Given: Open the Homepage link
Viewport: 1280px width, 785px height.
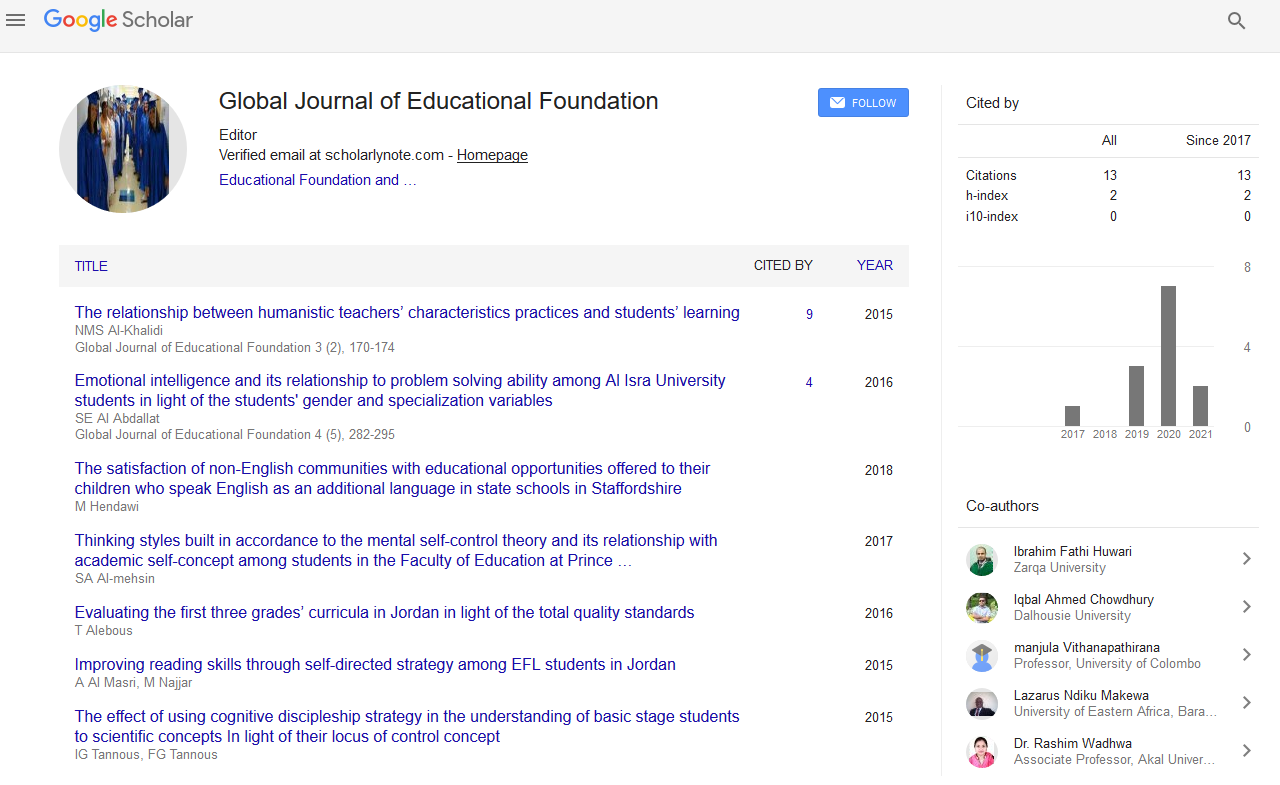Looking at the screenshot, I should tap(492, 155).
